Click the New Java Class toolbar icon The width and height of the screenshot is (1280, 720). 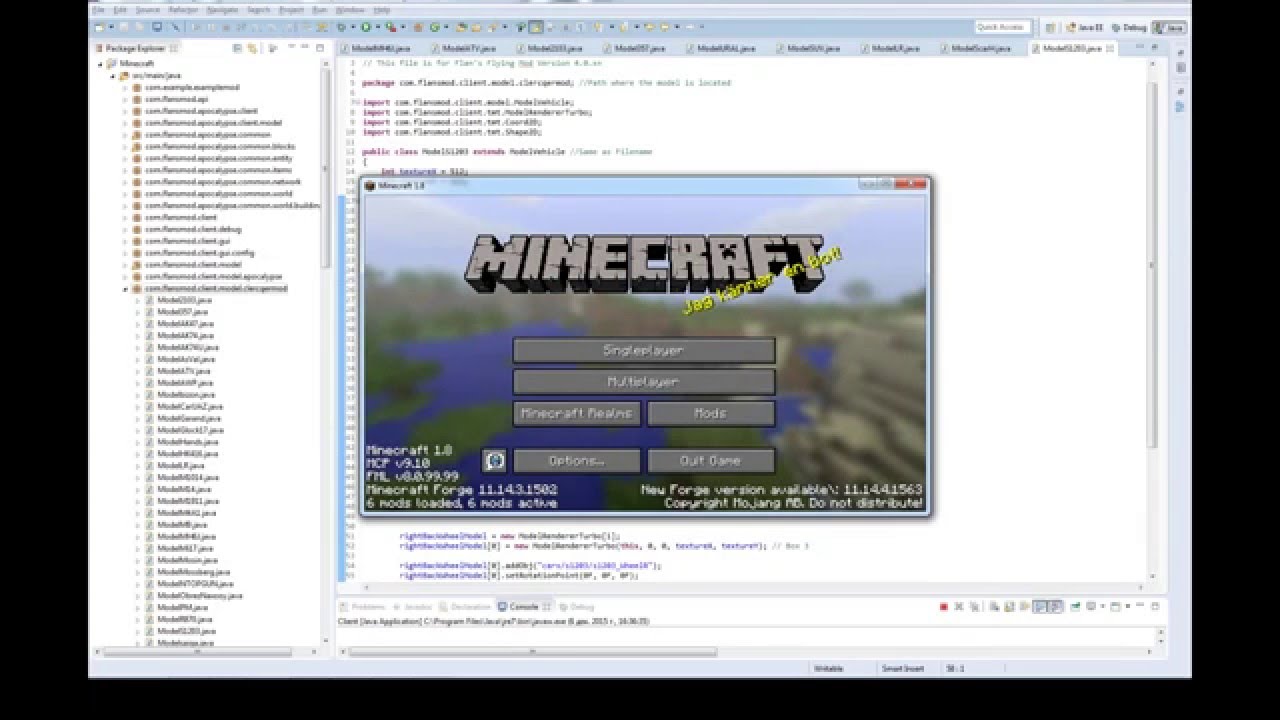coord(434,27)
